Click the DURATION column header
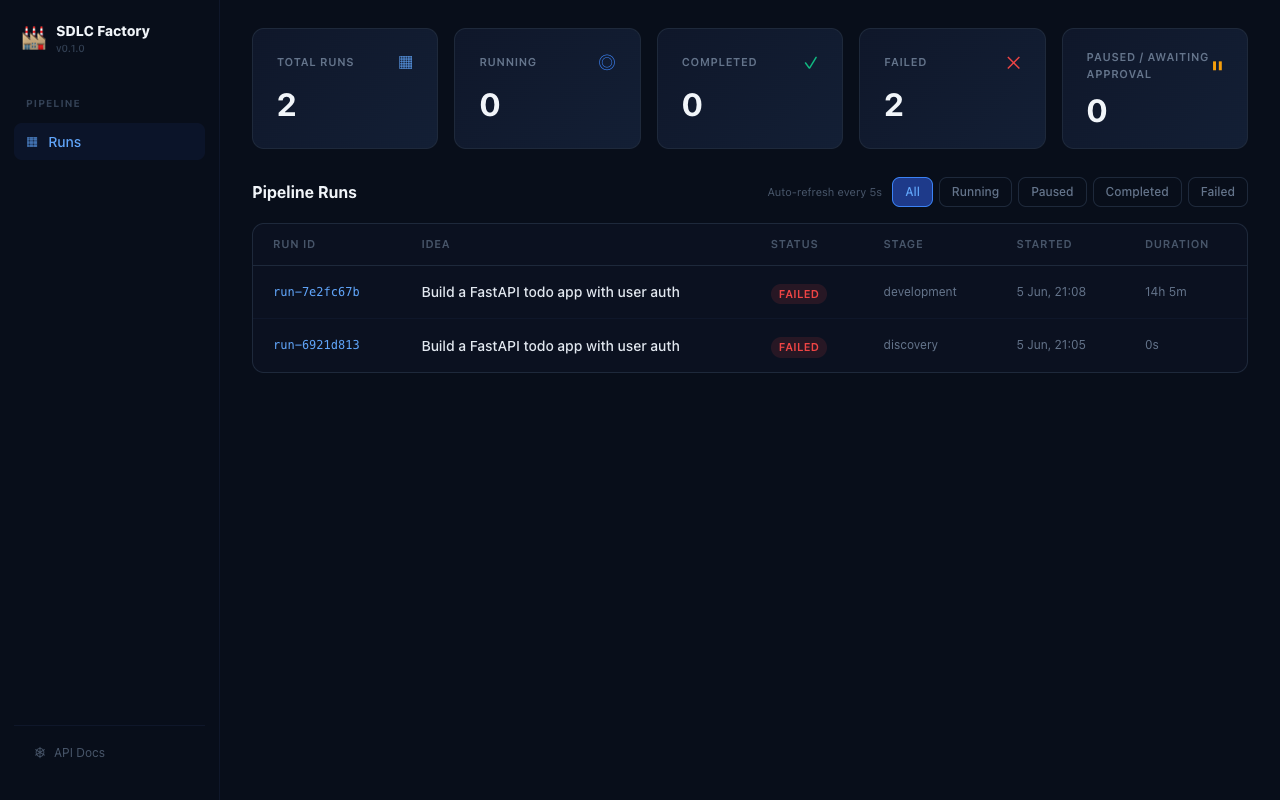The width and height of the screenshot is (1280, 800). coord(1177,244)
